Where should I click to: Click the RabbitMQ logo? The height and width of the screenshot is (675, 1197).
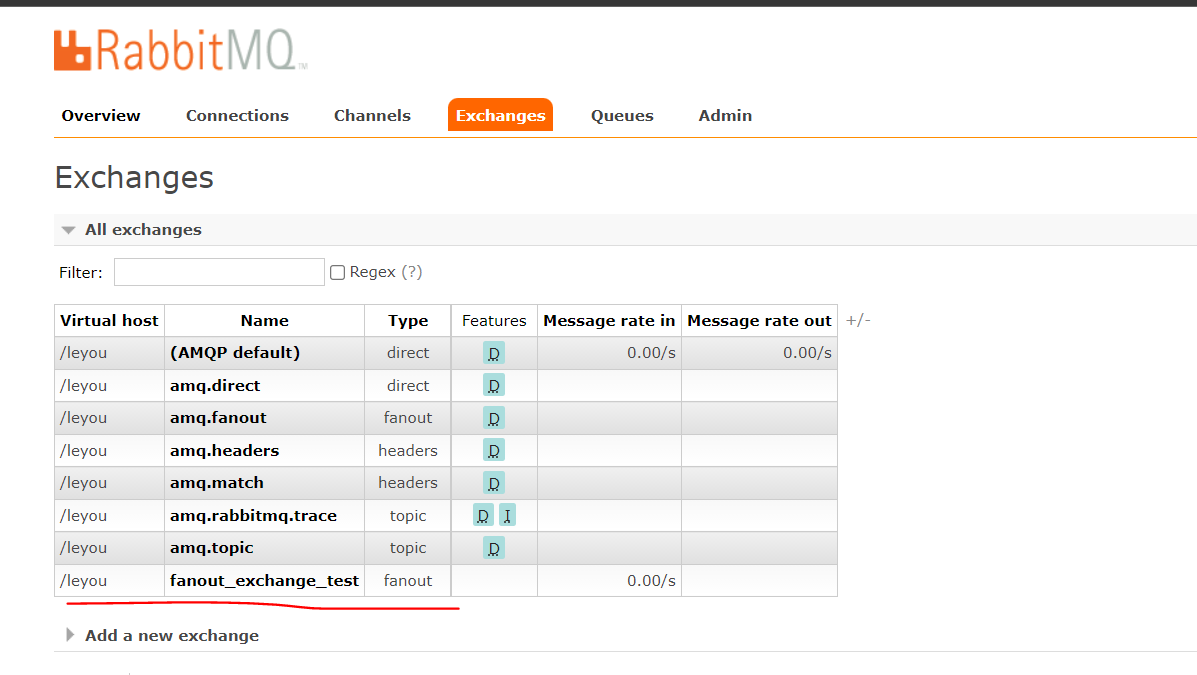(180, 50)
